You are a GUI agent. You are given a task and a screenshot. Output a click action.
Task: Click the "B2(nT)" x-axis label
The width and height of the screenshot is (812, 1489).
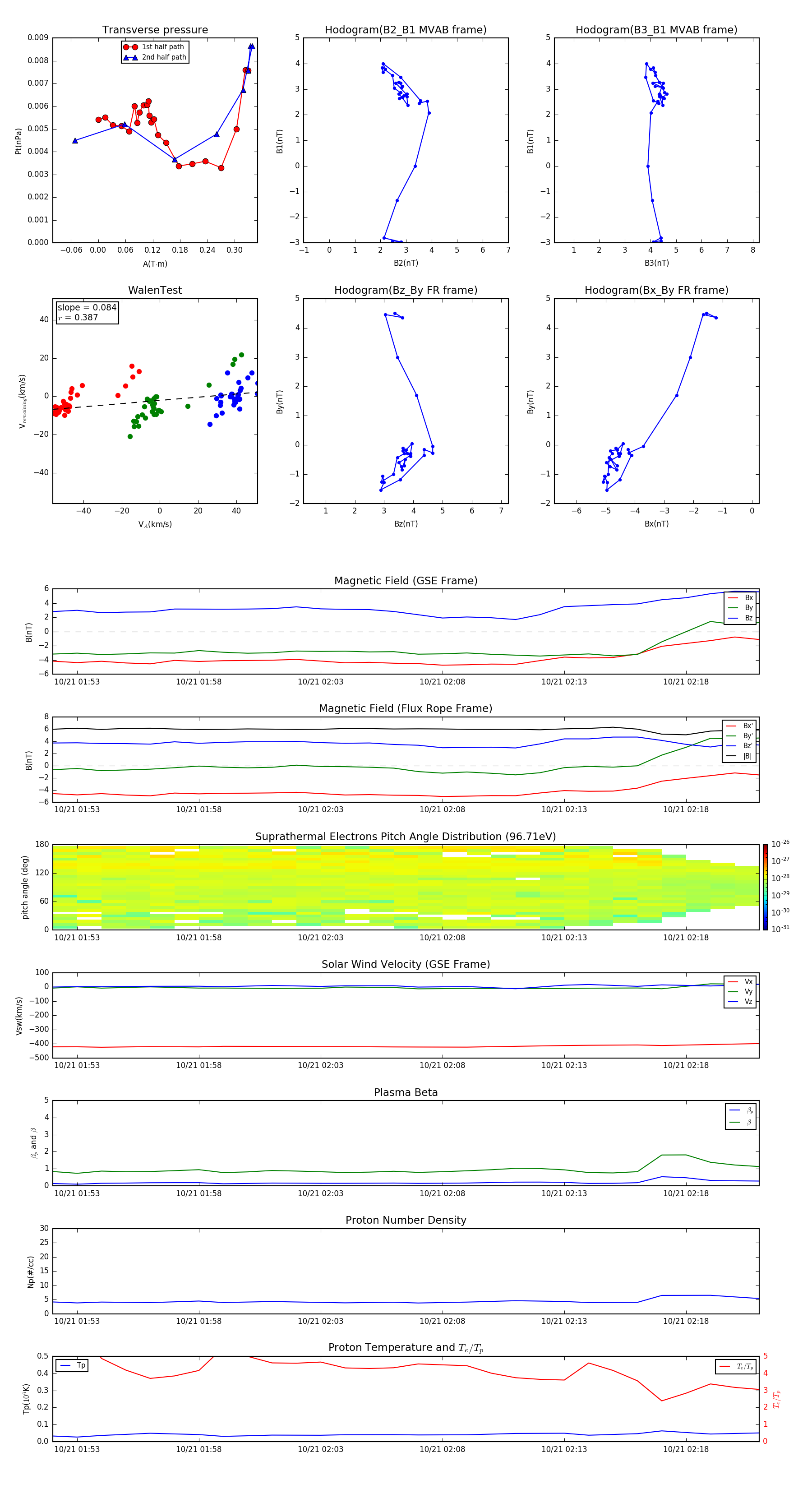(x=406, y=263)
